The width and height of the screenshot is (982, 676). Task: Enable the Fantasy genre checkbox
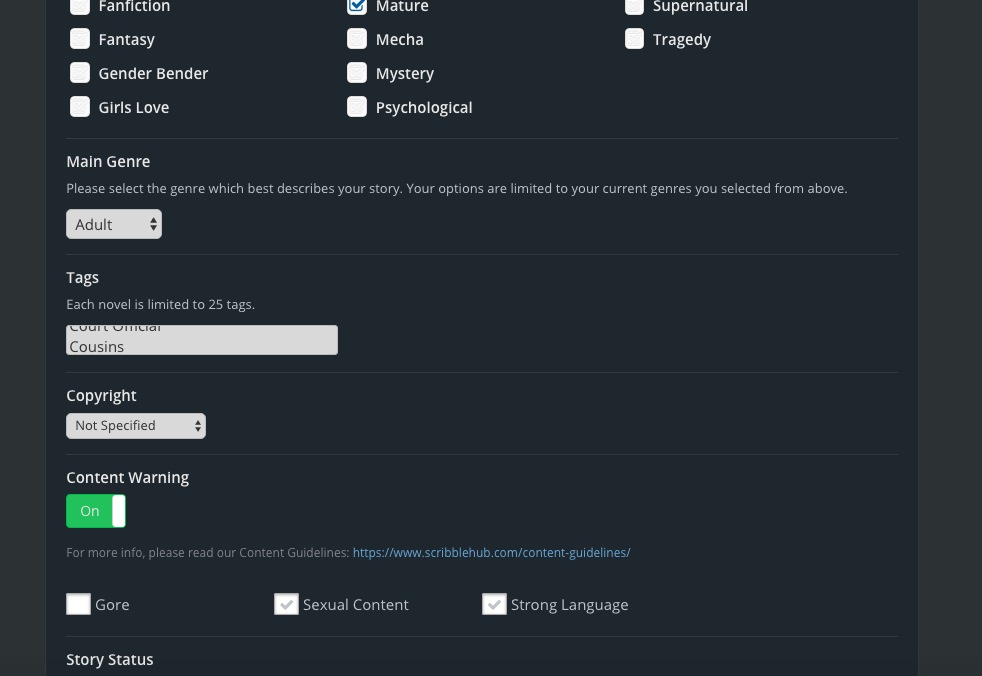click(x=80, y=40)
